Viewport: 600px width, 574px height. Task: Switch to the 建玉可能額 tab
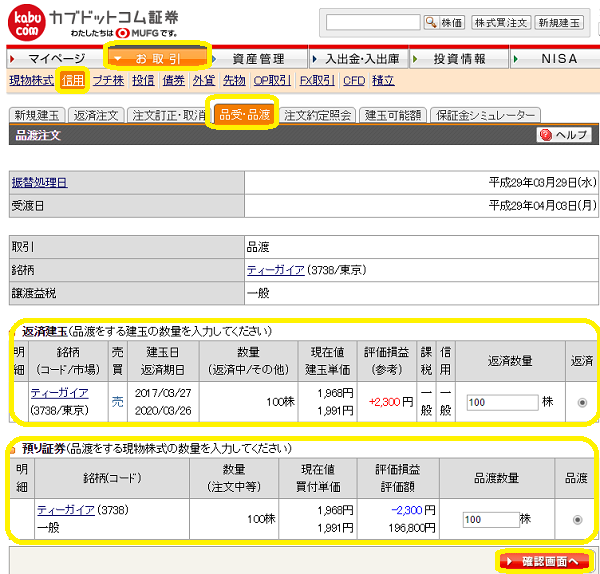click(393, 115)
